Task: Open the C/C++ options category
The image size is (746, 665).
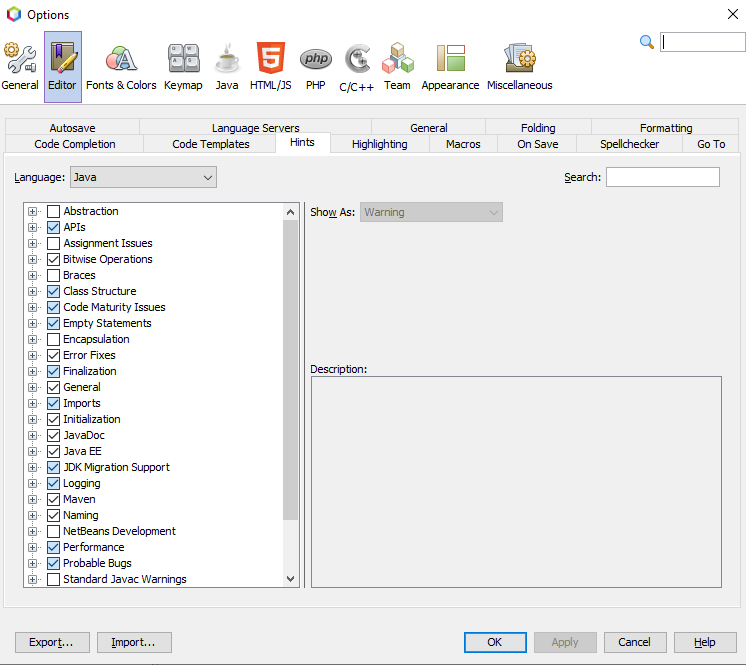Action: (357, 66)
